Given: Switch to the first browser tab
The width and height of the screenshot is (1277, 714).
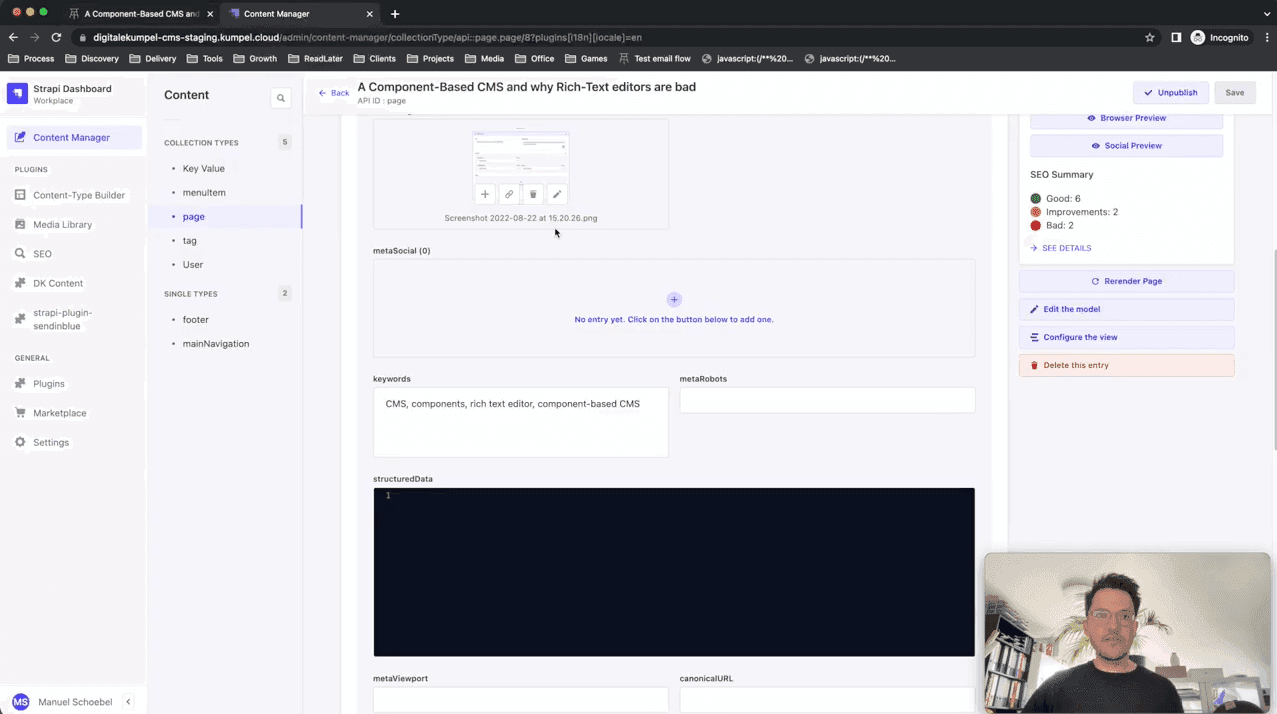Looking at the screenshot, I should point(140,14).
